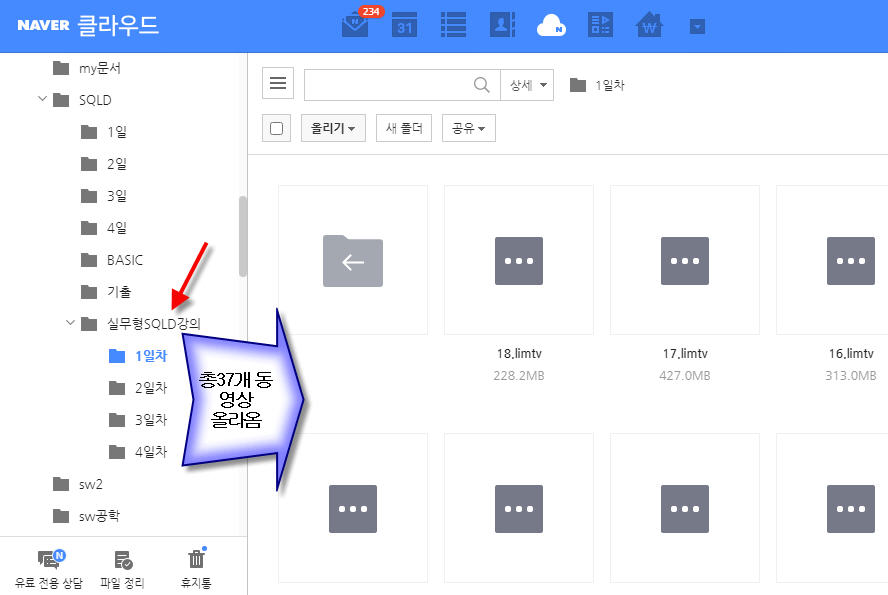This screenshot has width=888, height=595.
Task: Click the sidebar vertical scrollbar thumb
Action: tap(243, 237)
